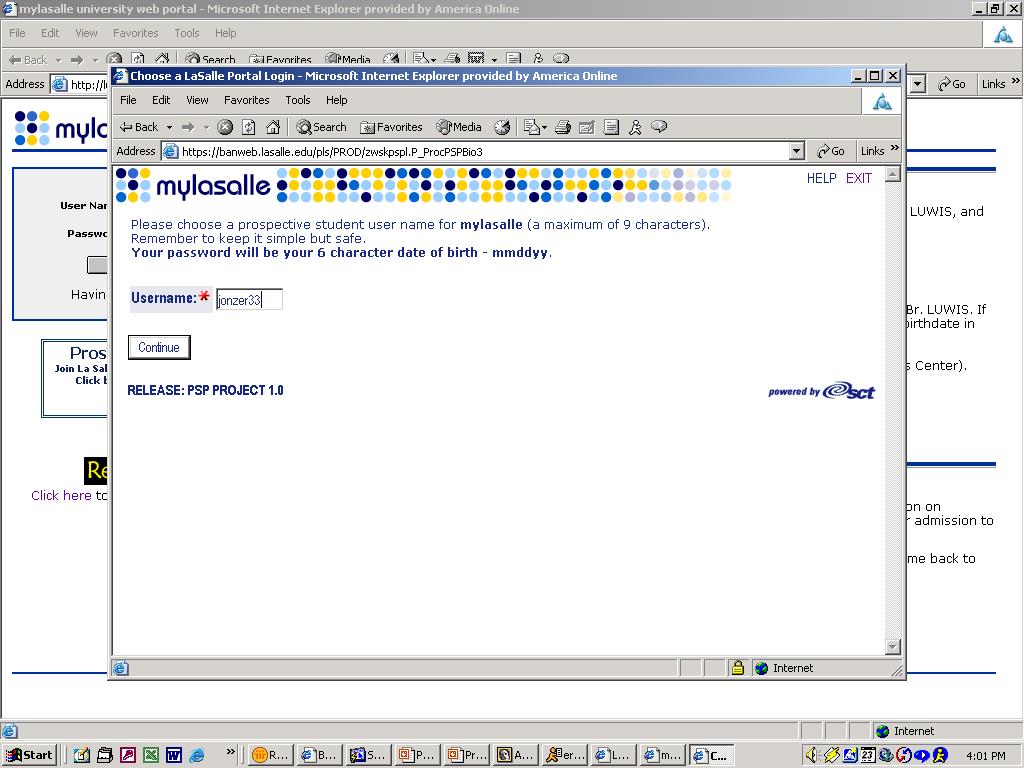Launch Word from Quick Launch bar
The height and width of the screenshot is (768, 1024).
click(174, 755)
